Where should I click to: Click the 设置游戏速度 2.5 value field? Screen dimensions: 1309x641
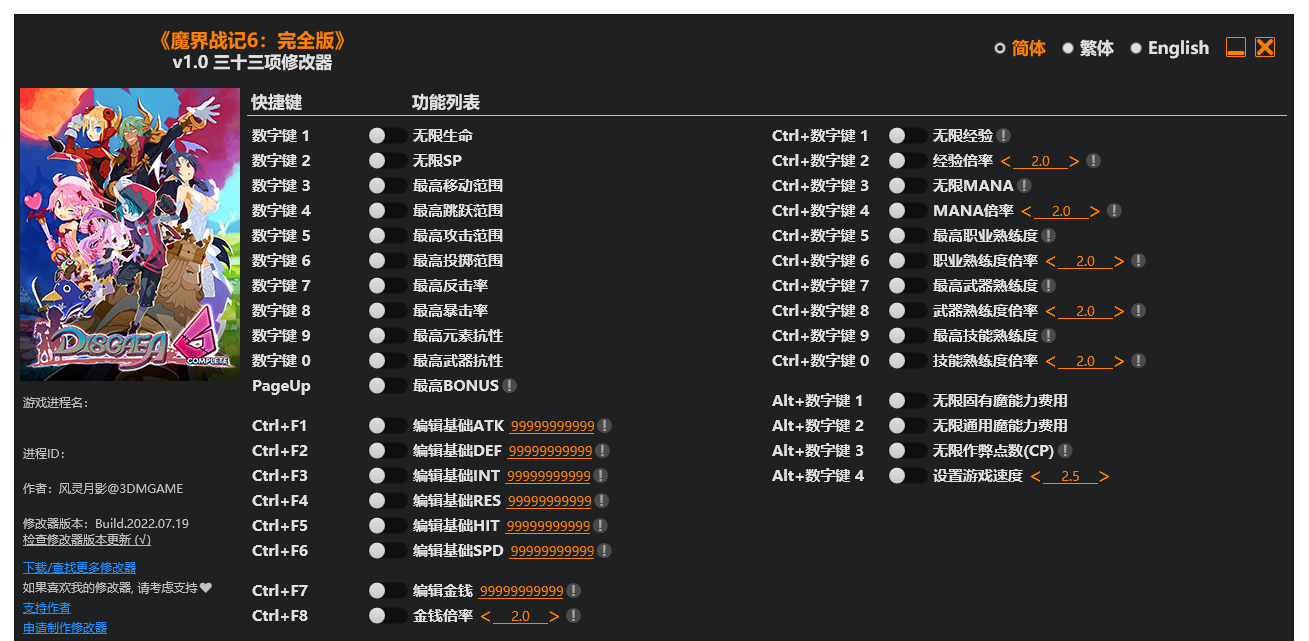pos(1070,476)
